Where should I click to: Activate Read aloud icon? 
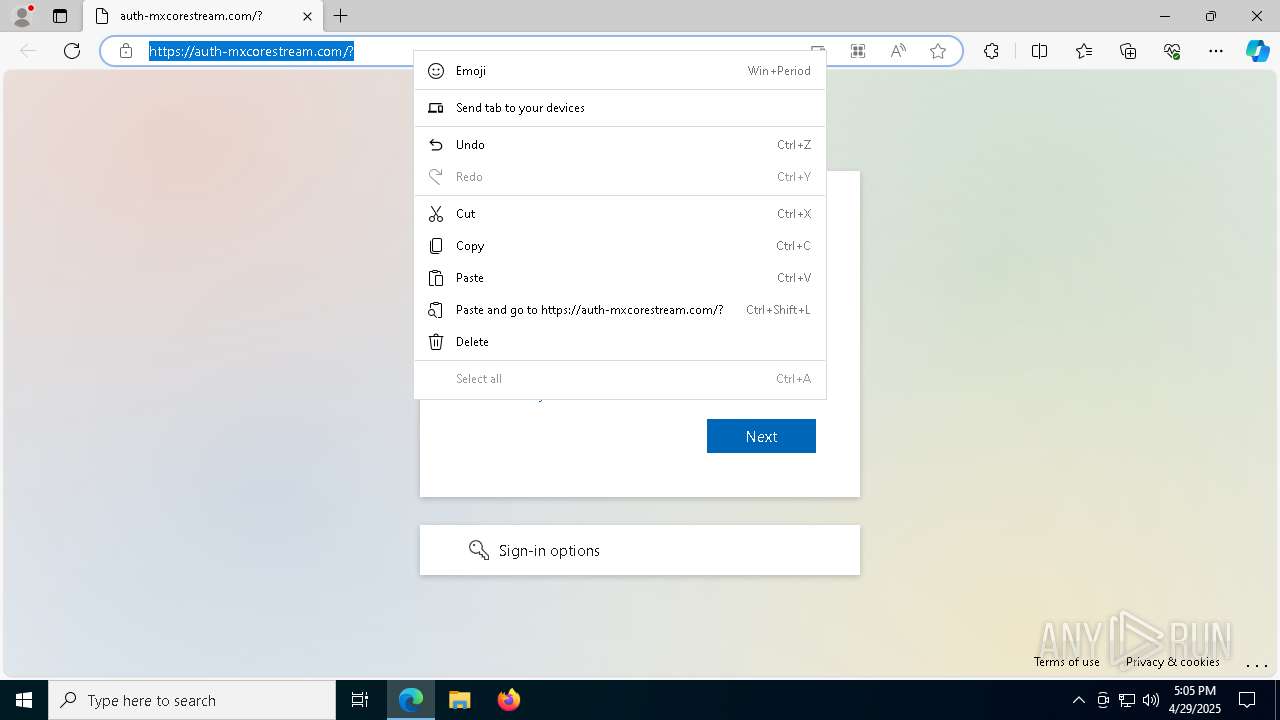click(x=898, y=51)
